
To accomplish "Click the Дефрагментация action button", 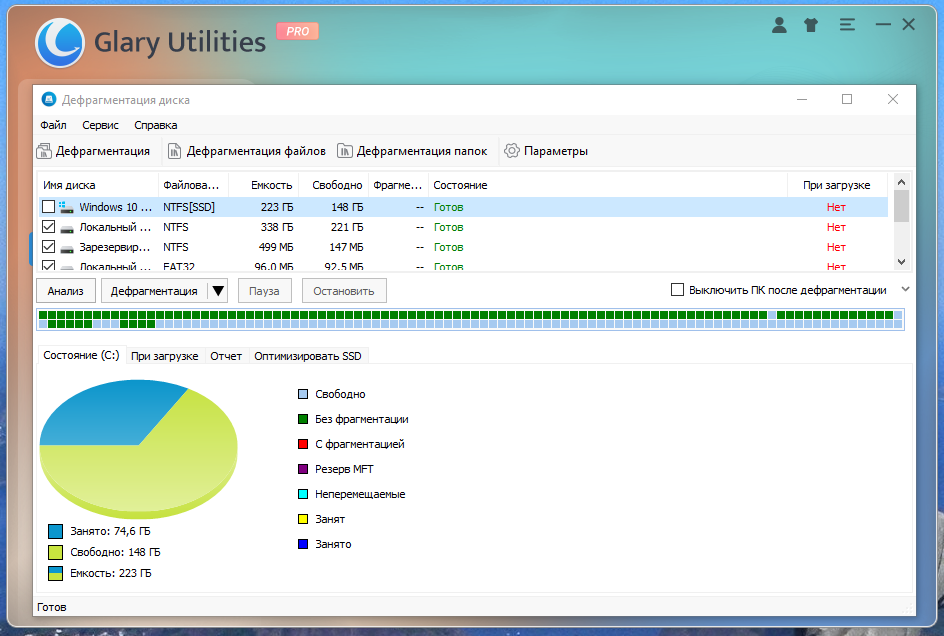I will click(154, 291).
